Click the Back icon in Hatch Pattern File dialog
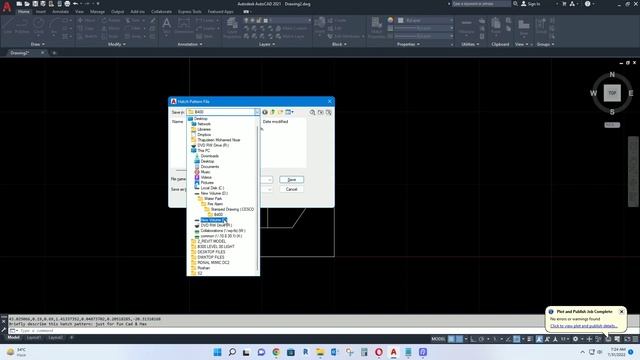 click(265, 112)
